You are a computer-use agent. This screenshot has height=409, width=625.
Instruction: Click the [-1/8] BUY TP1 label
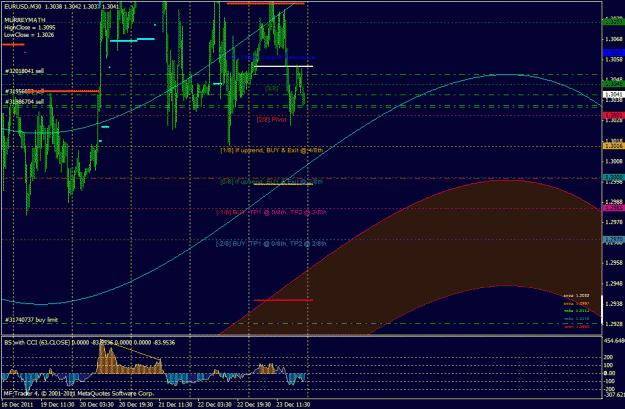271,212
